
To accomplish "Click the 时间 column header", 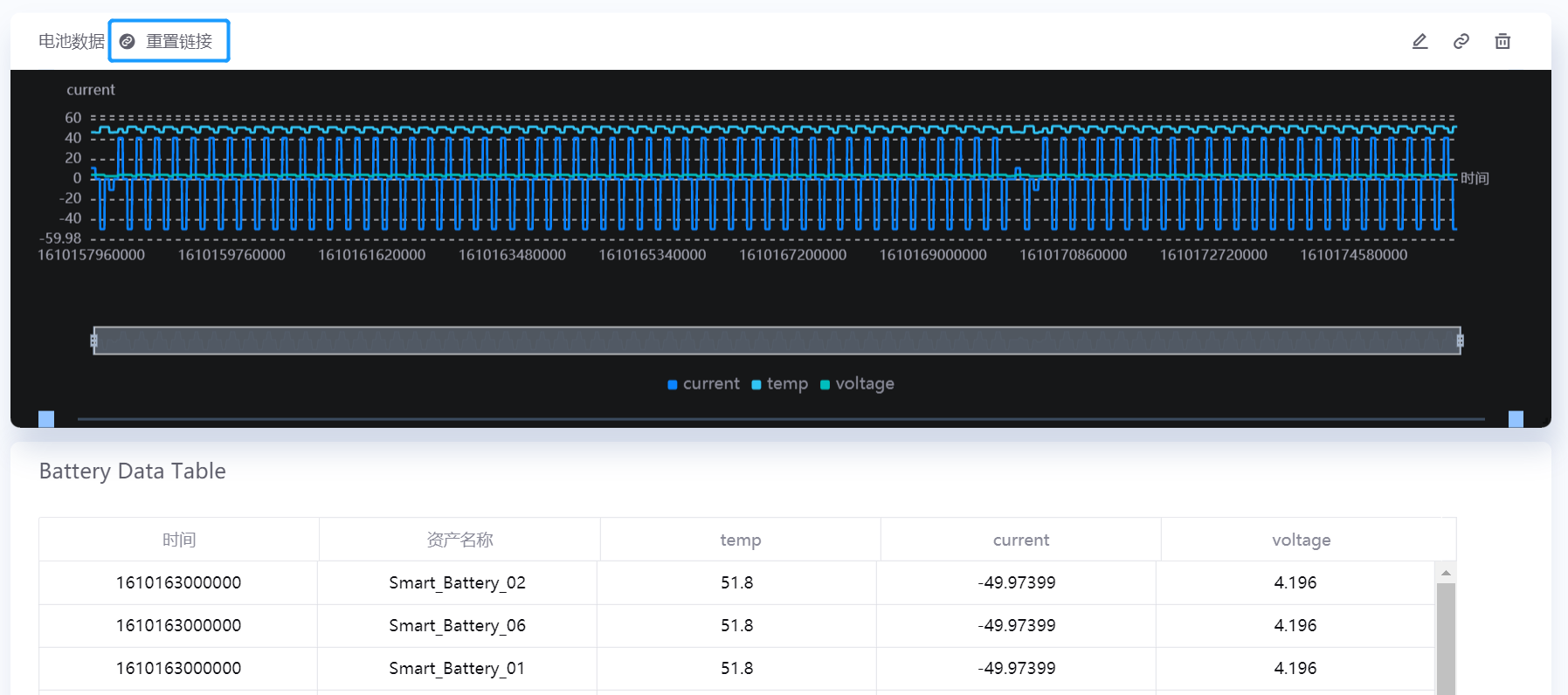I will (x=179, y=540).
